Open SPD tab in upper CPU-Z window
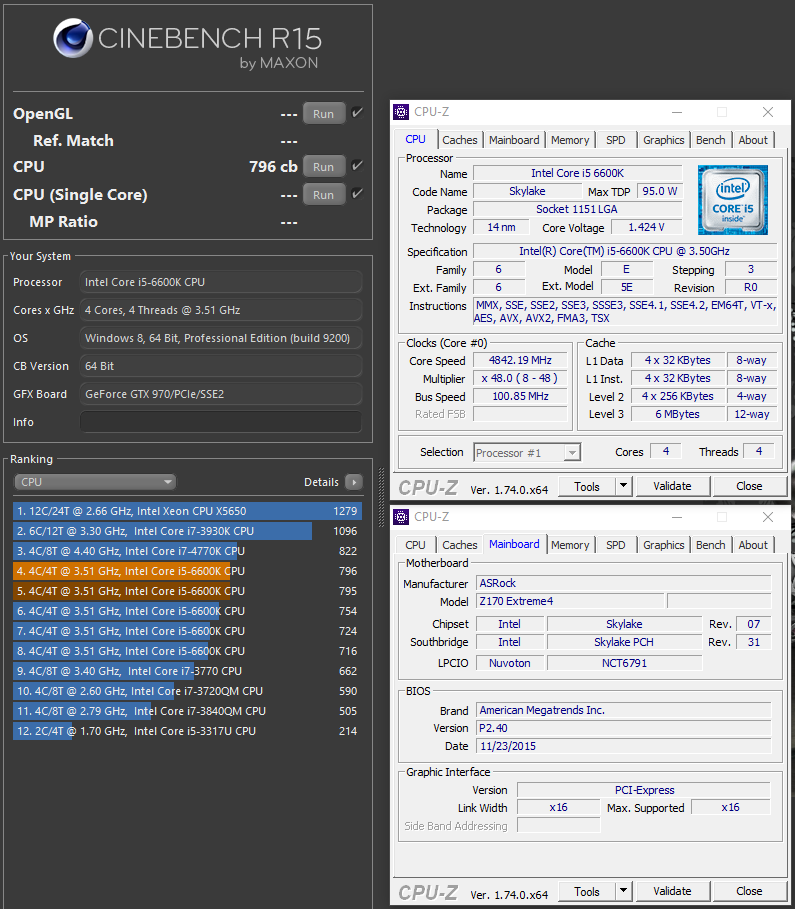 [x=616, y=140]
